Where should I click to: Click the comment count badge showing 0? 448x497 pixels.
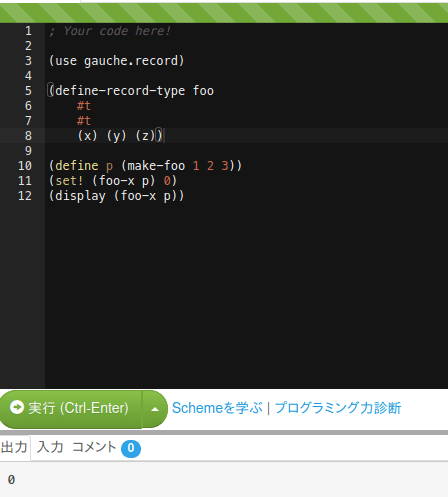coord(131,448)
